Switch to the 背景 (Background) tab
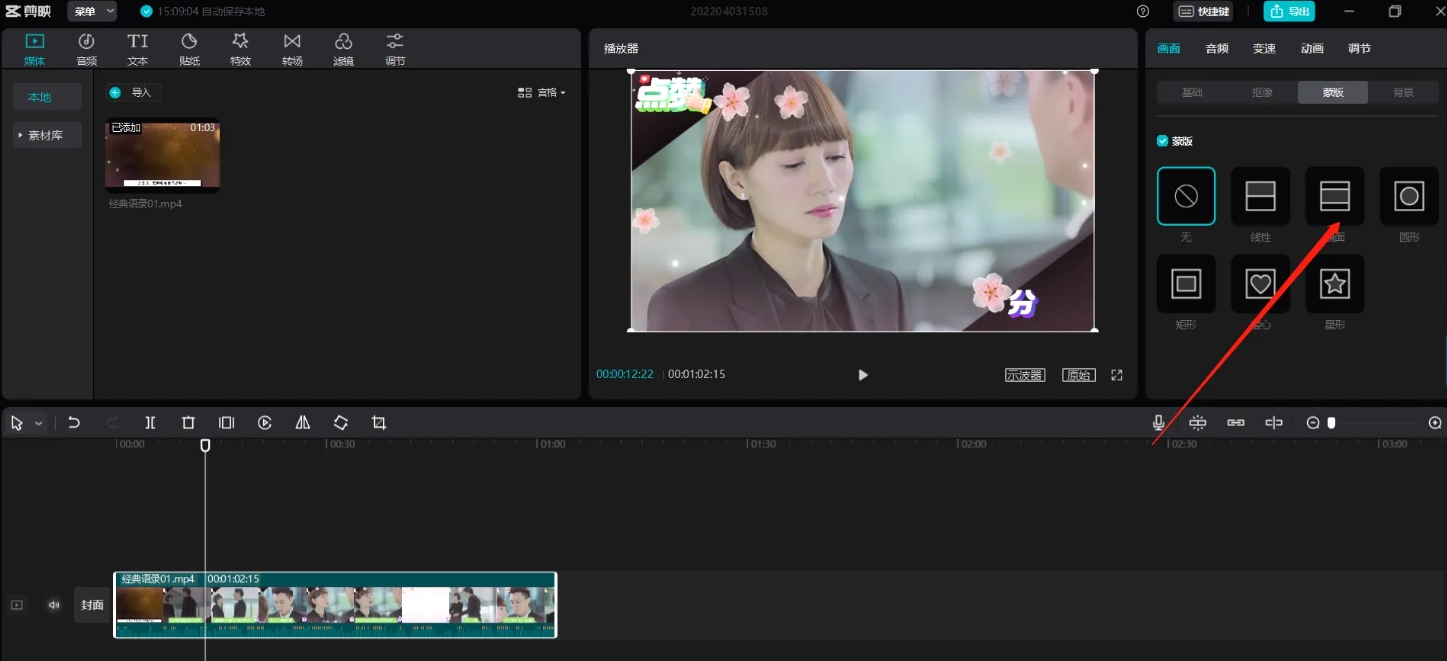 1404,91
